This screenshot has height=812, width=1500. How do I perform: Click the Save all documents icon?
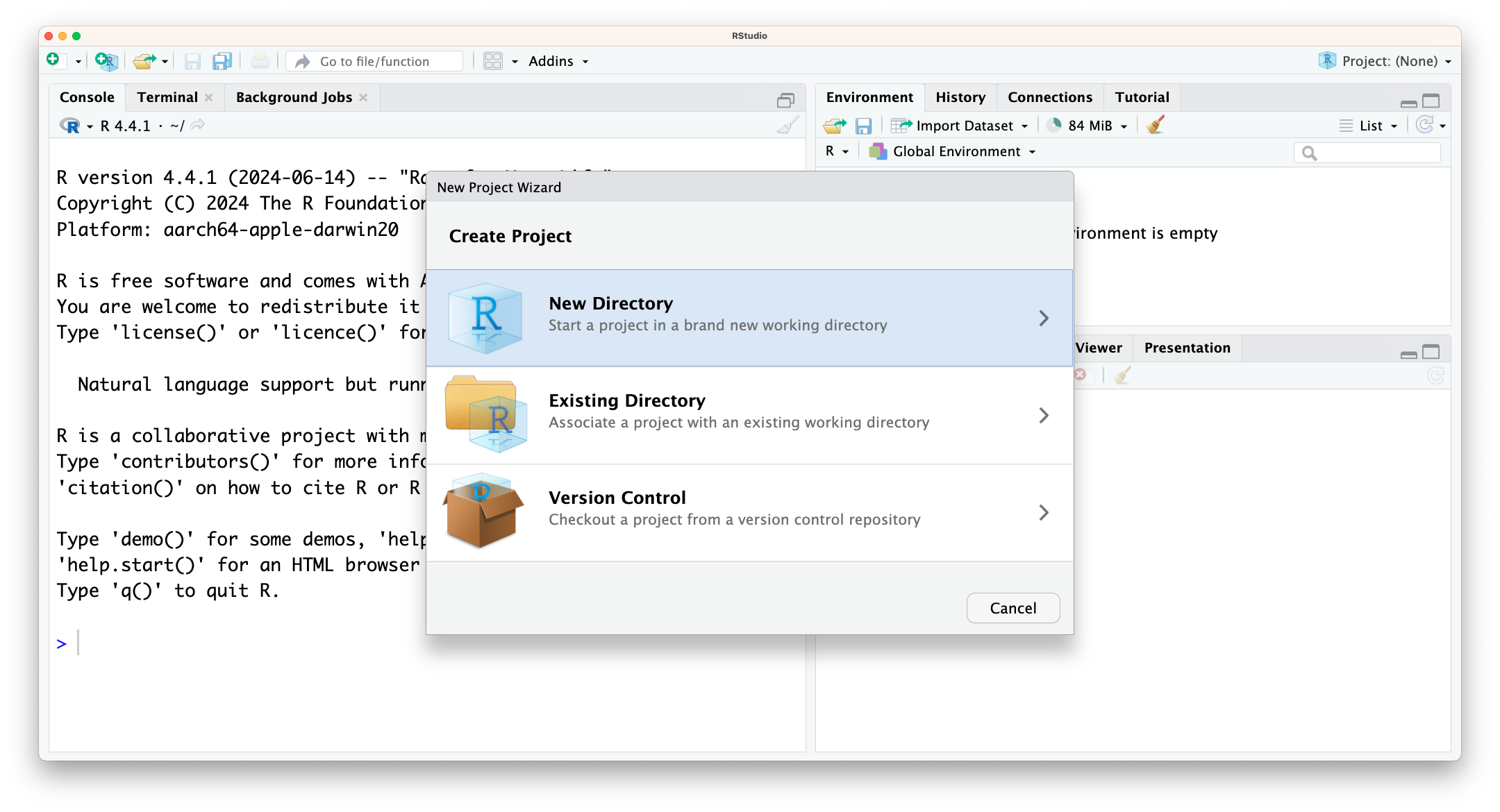(x=222, y=61)
